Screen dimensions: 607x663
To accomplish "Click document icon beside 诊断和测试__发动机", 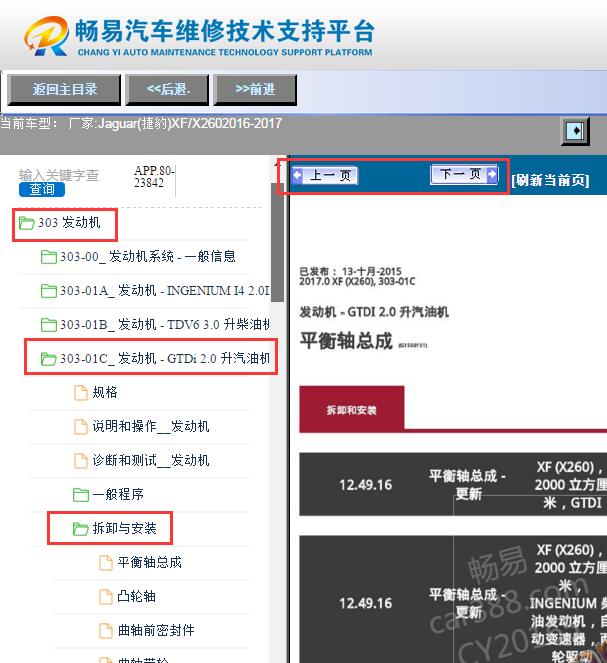I will click(x=81, y=460).
